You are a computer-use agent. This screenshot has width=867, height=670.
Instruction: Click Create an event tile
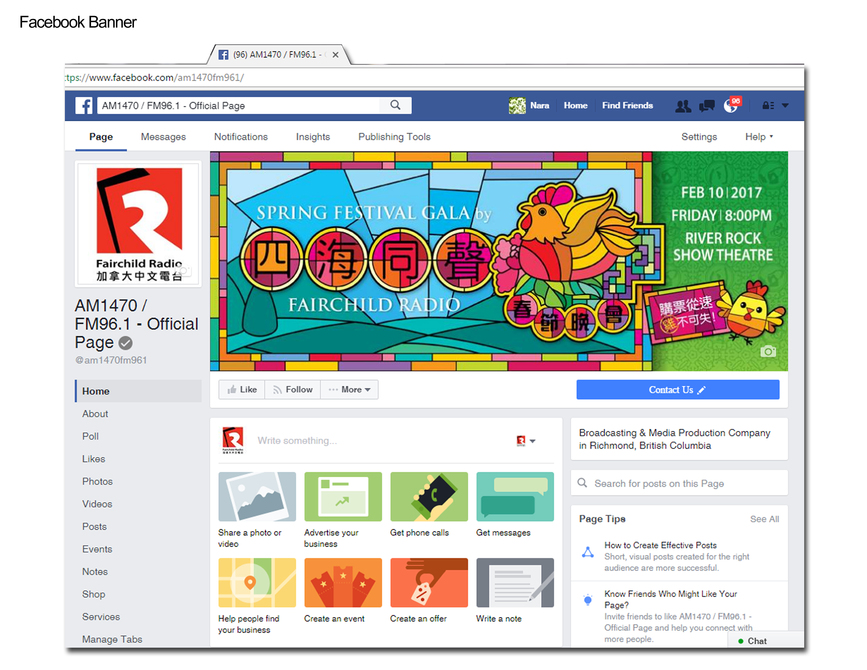pyautogui.click(x=343, y=590)
